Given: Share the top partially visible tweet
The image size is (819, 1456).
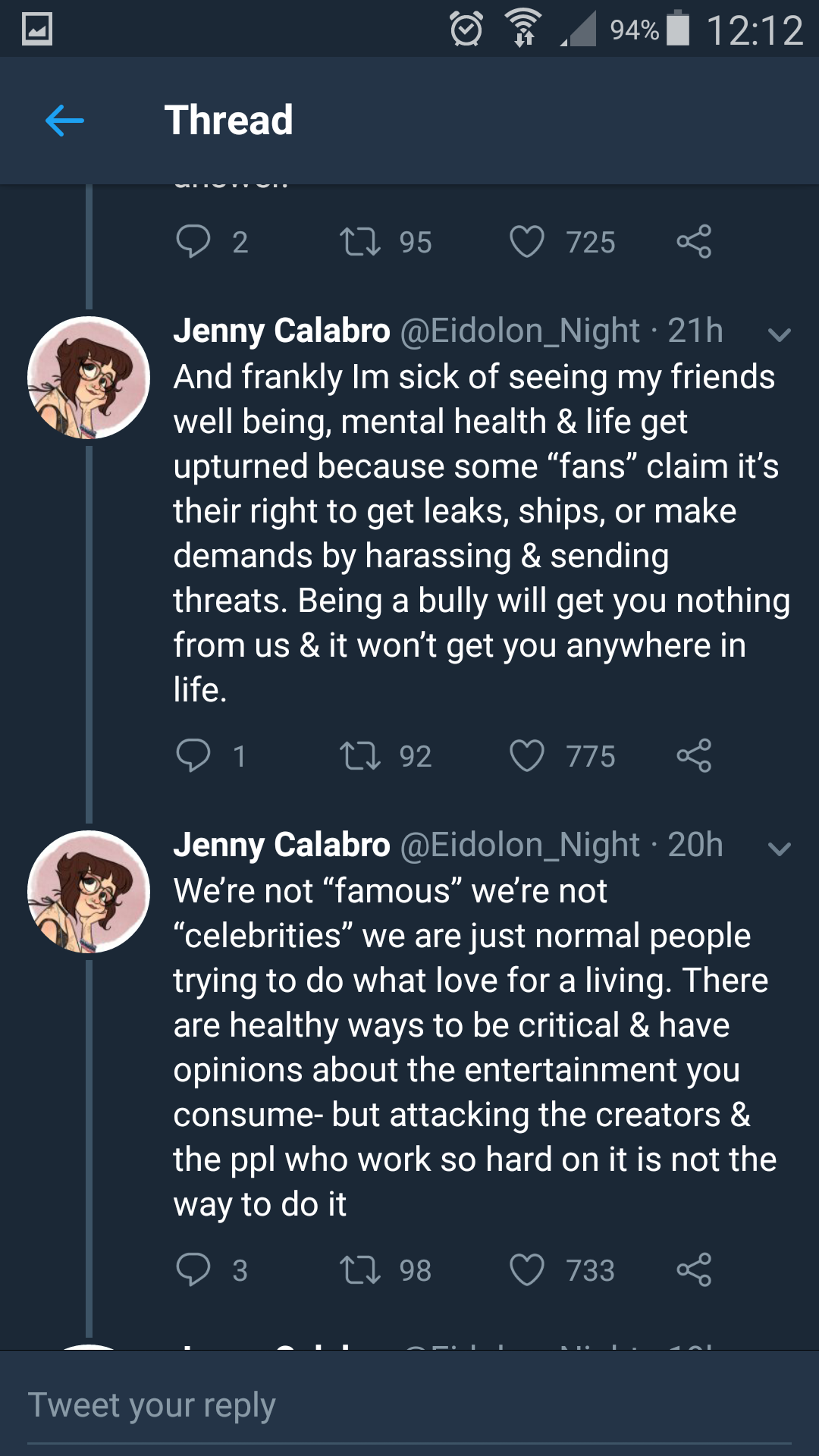Looking at the screenshot, I should click(x=694, y=242).
